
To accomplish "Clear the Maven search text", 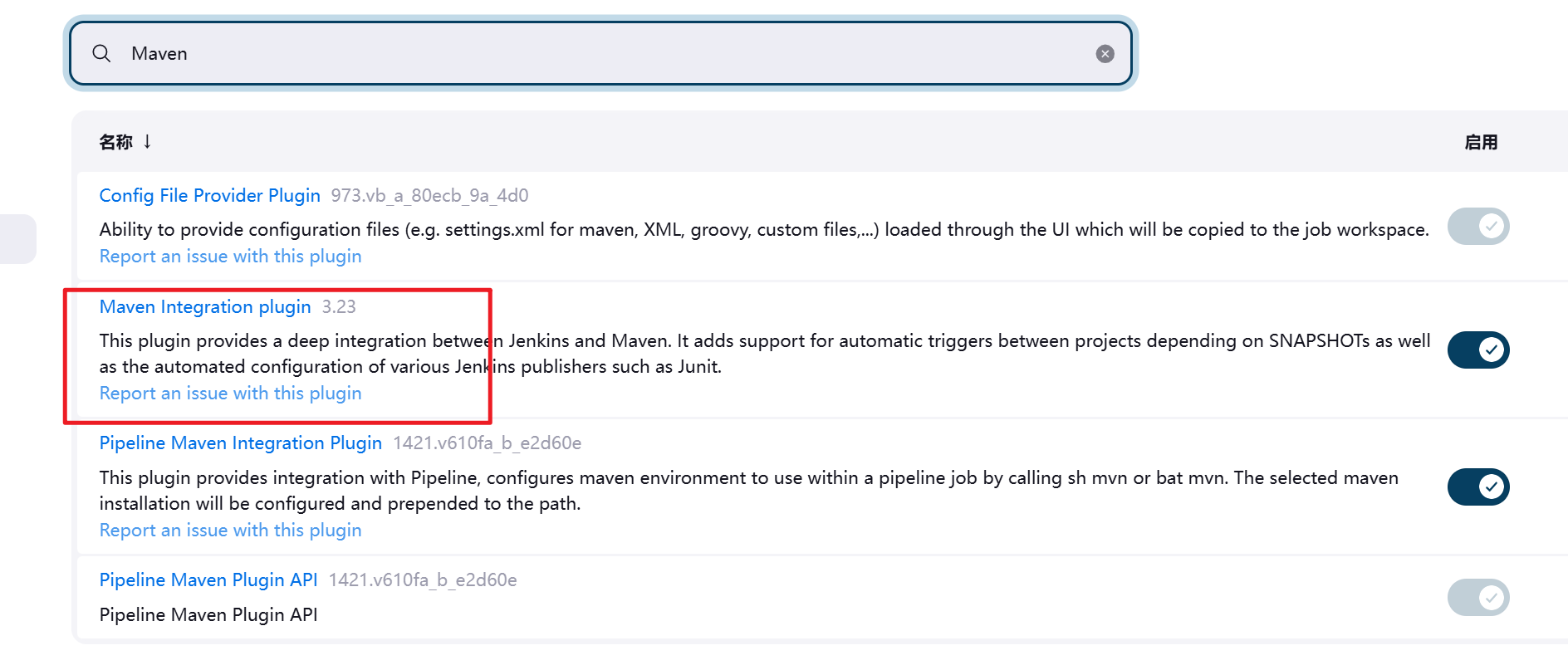I will coord(1105,54).
